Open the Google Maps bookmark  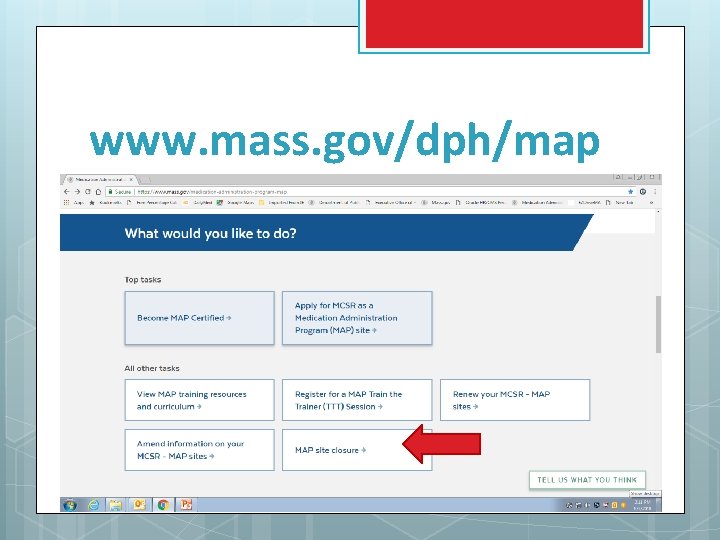(x=236, y=202)
